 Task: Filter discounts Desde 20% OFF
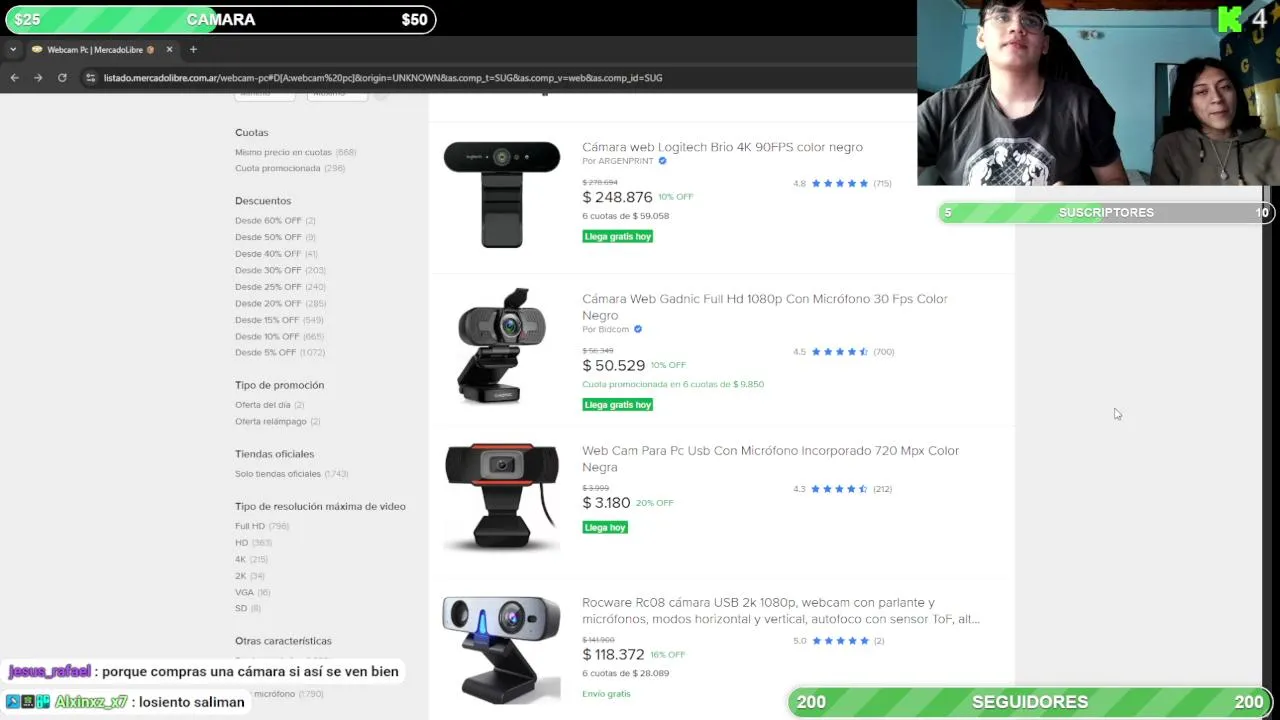(280, 303)
